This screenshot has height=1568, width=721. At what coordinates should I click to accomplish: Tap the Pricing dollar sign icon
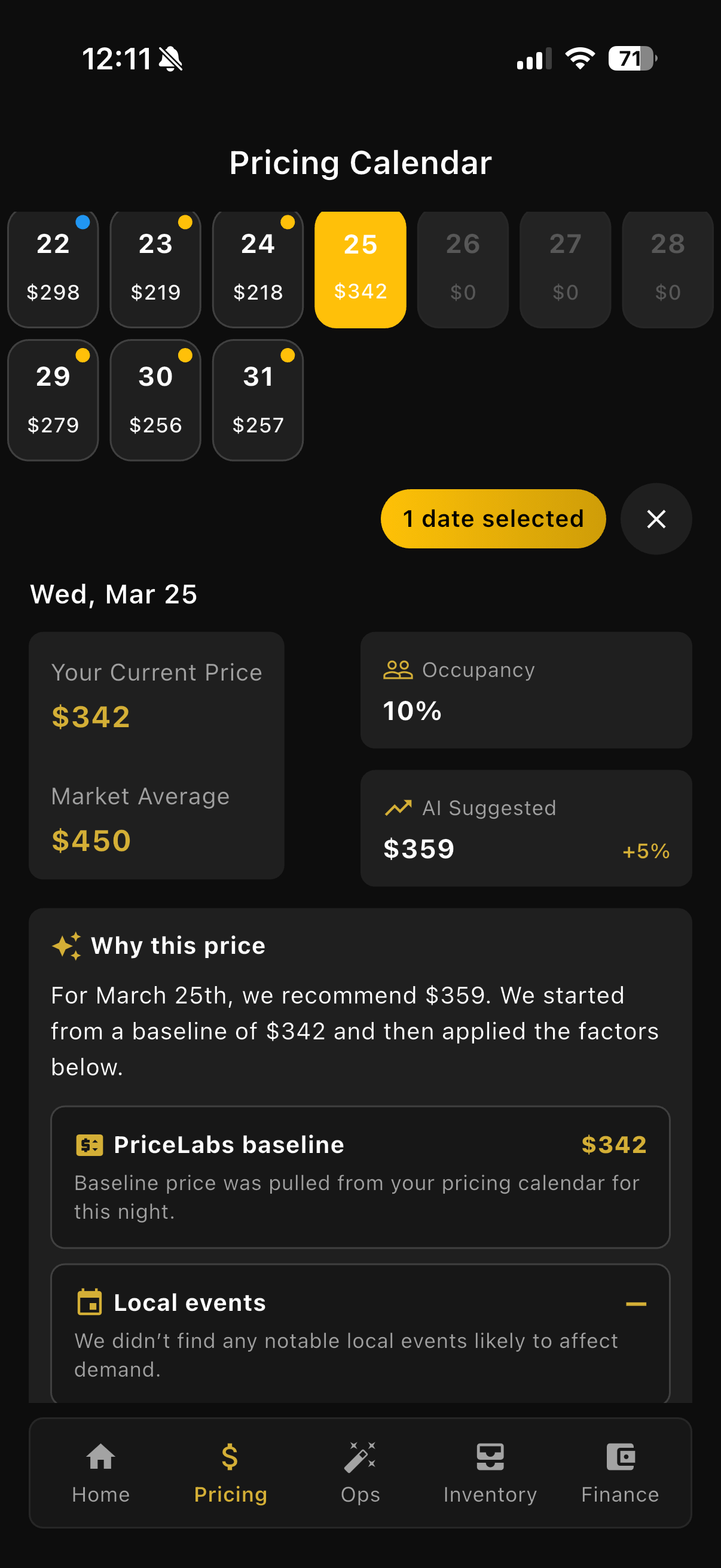click(x=230, y=1457)
